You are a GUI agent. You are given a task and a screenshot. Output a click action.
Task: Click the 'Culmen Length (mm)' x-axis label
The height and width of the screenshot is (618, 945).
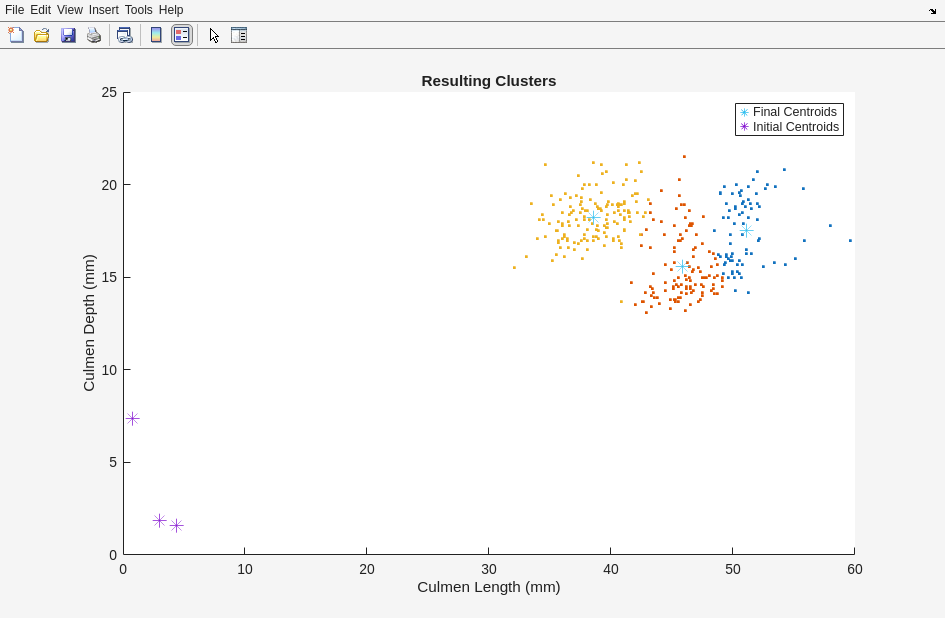click(x=488, y=587)
